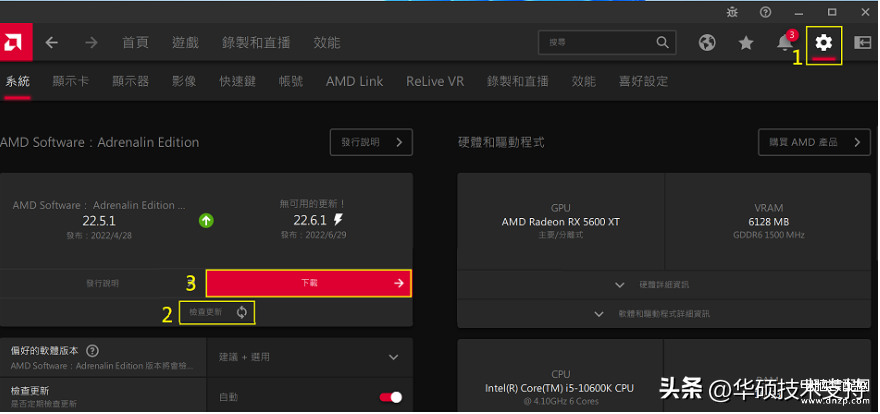Open the 遊戲 menu
The image size is (880, 414).
185,43
